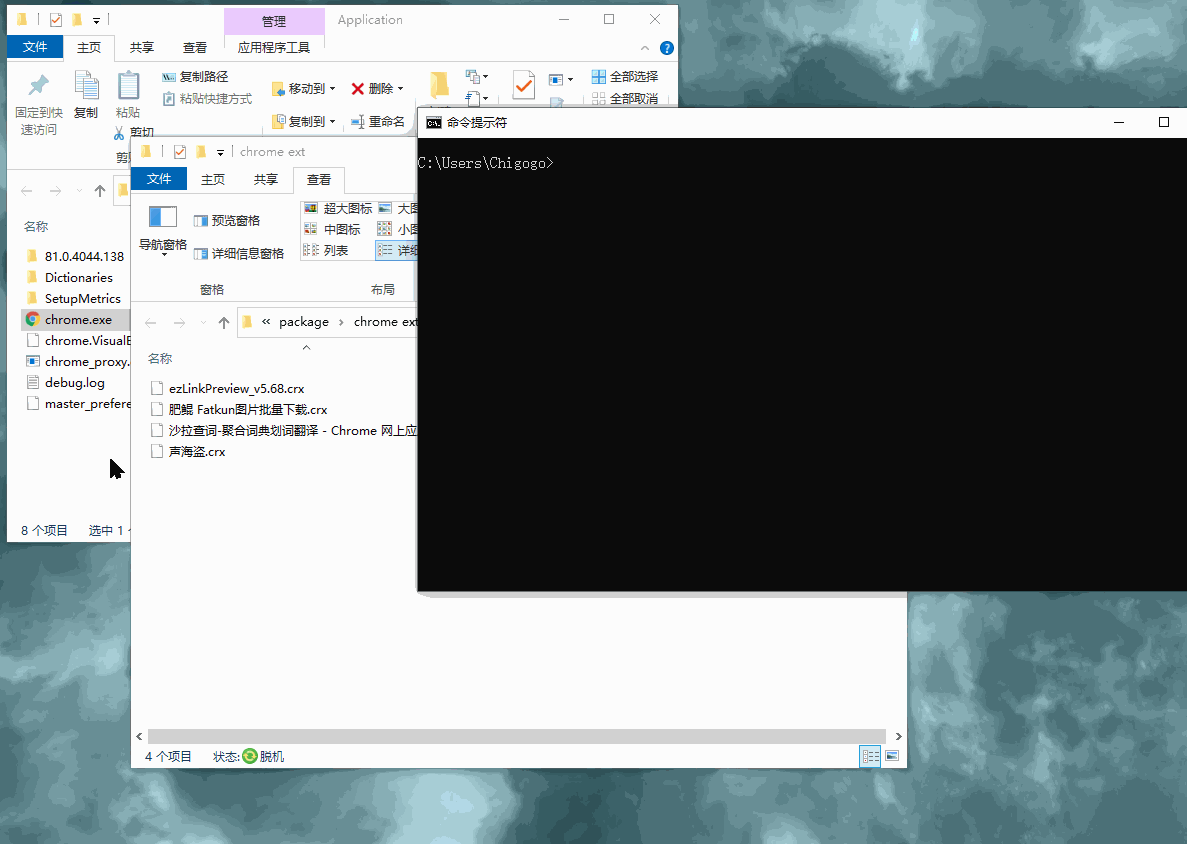
Task: Expand the 移动到 dropdown
Action: coord(332,89)
